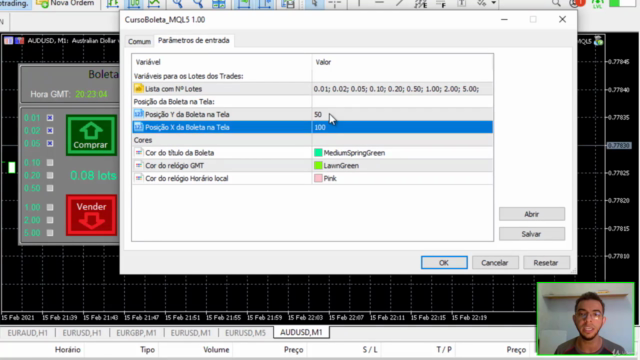Click color icon beside Cor do relógio Horário local
Image resolution: width=640 pixels, height=360 pixels.
138,178
